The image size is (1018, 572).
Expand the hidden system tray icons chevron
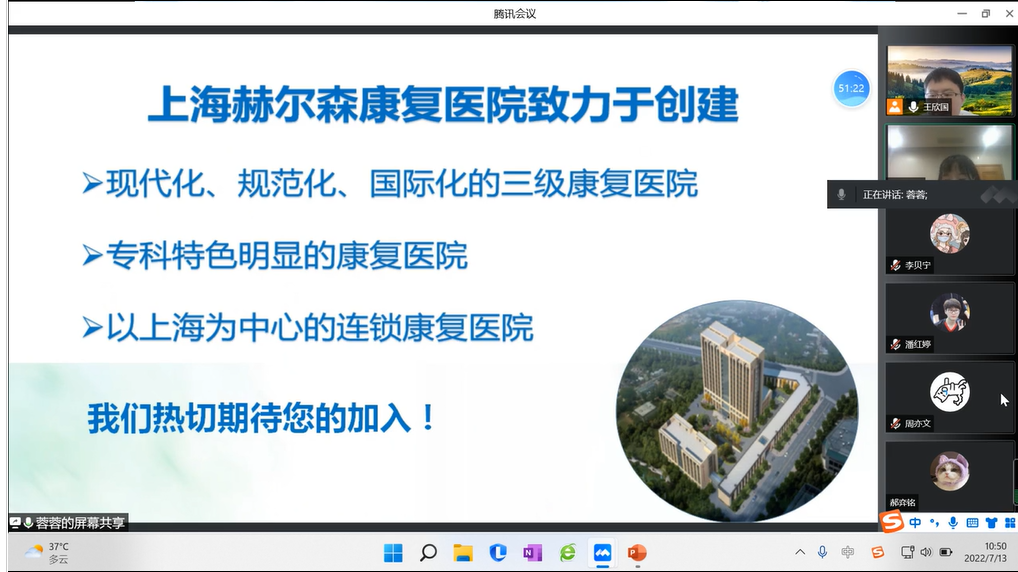[x=799, y=552]
